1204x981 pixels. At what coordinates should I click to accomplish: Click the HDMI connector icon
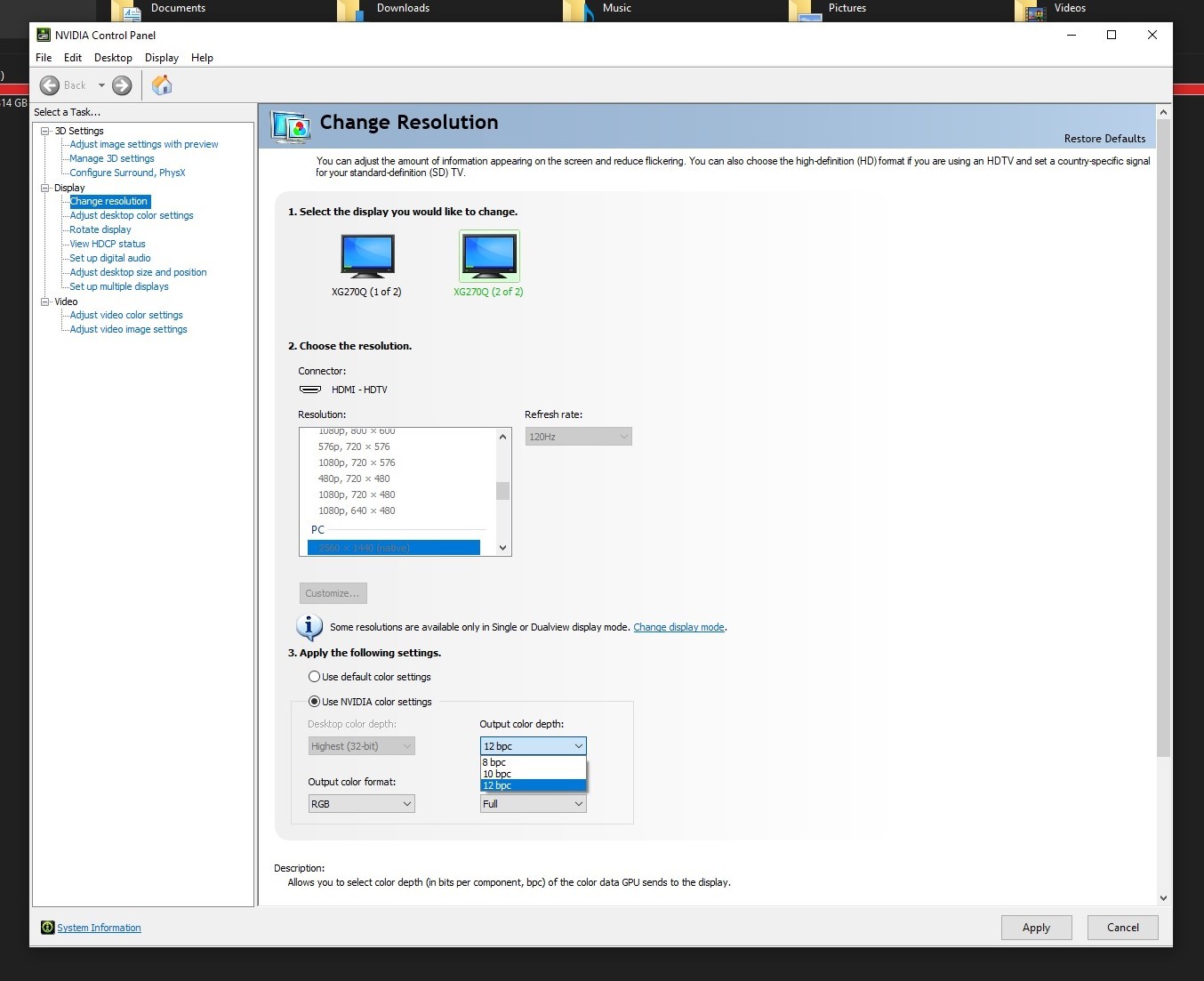pyautogui.click(x=310, y=390)
